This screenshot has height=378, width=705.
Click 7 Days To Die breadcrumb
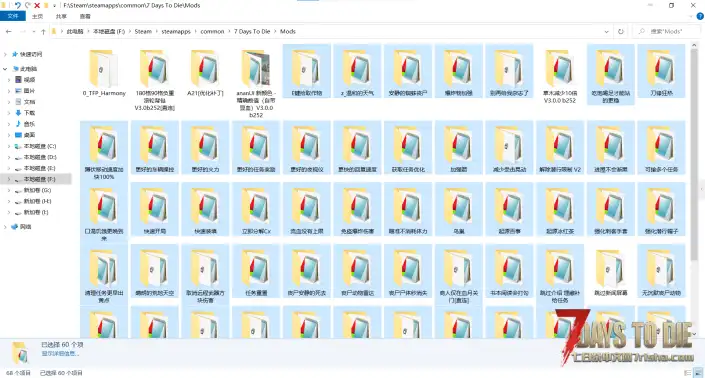[252, 31]
